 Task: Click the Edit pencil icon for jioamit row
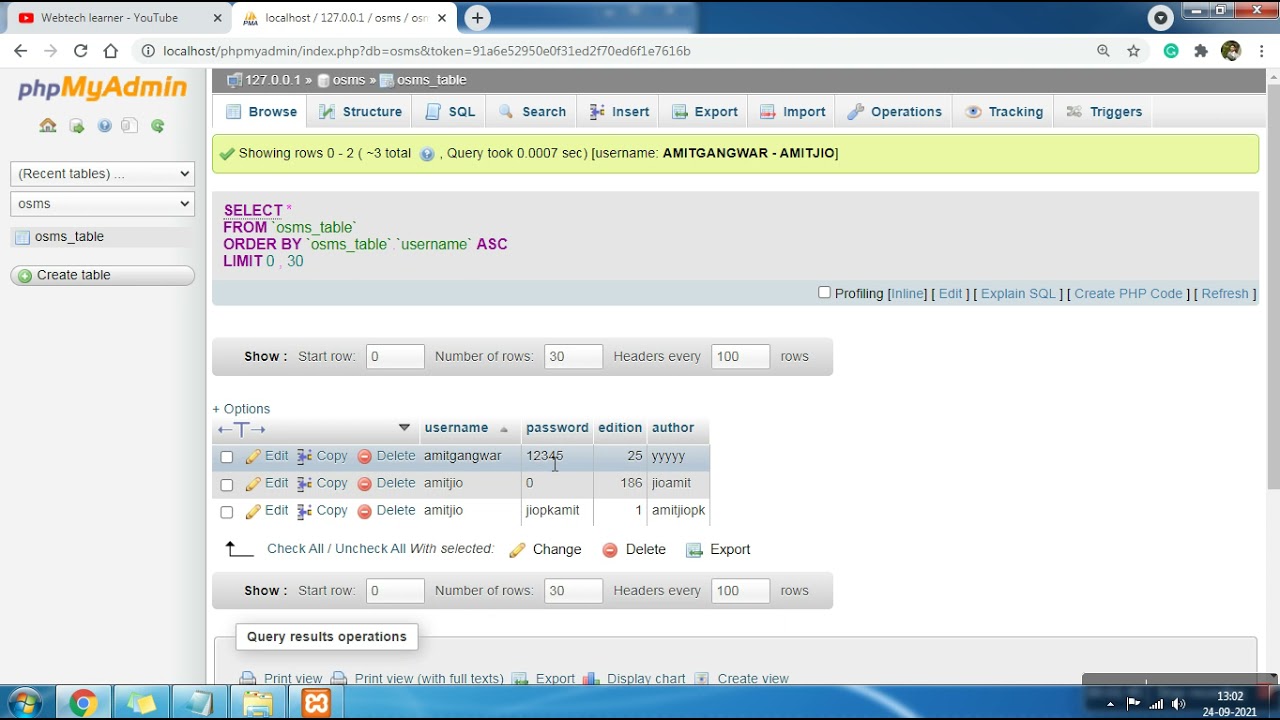pyautogui.click(x=253, y=483)
